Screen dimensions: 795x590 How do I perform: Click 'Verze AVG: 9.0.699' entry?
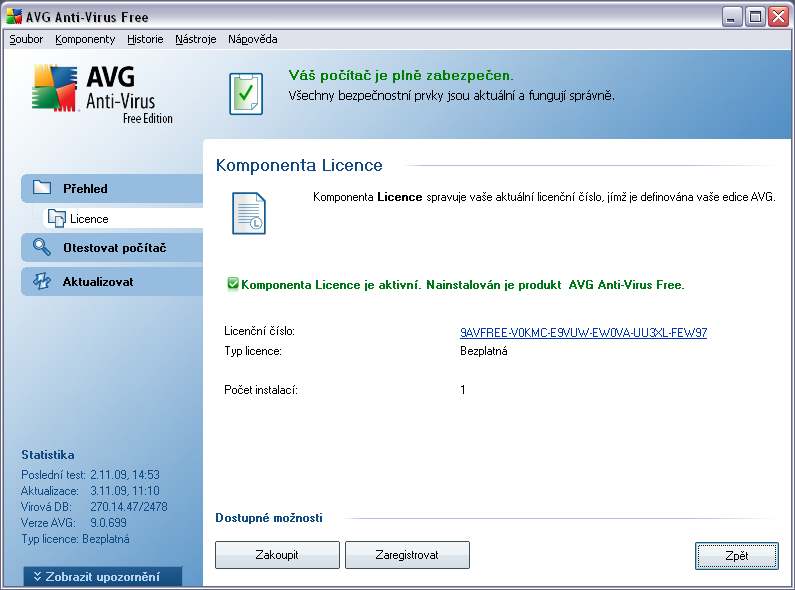point(74,523)
